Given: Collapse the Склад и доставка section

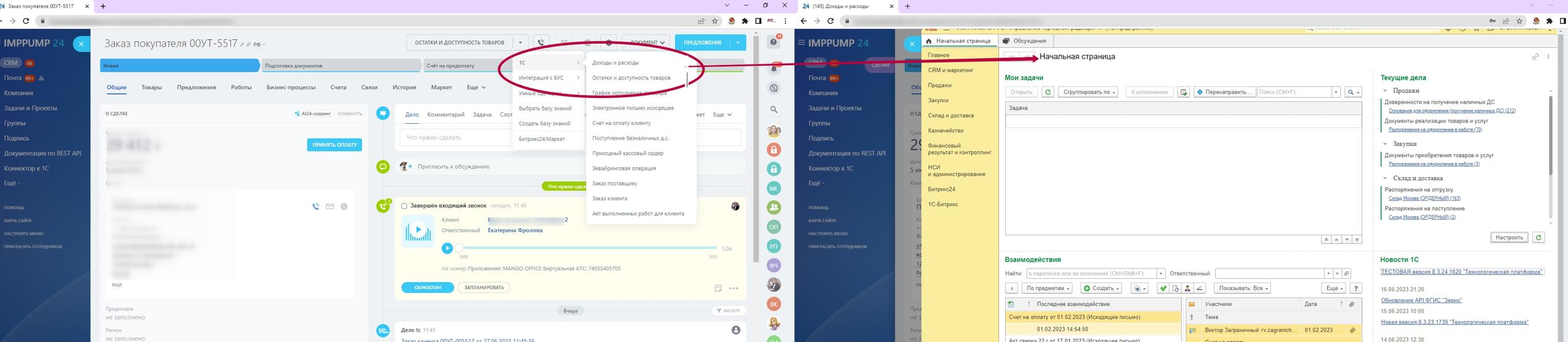Looking at the screenshot, I should point(1385,178).
